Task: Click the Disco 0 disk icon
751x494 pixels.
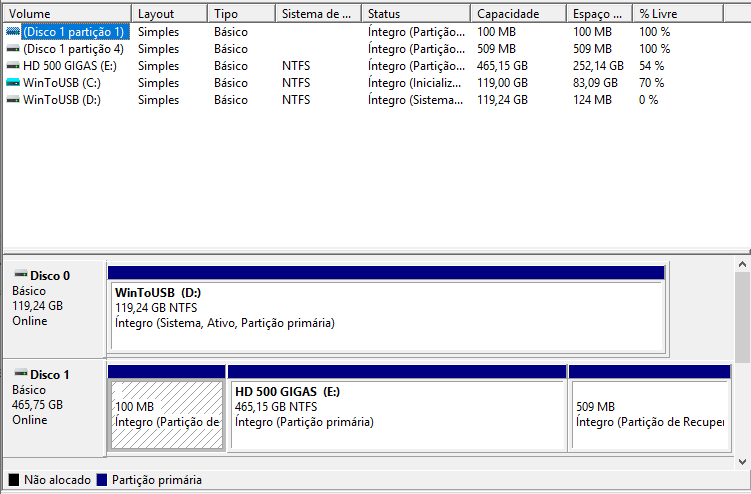Action: click(x=21, y=275)
